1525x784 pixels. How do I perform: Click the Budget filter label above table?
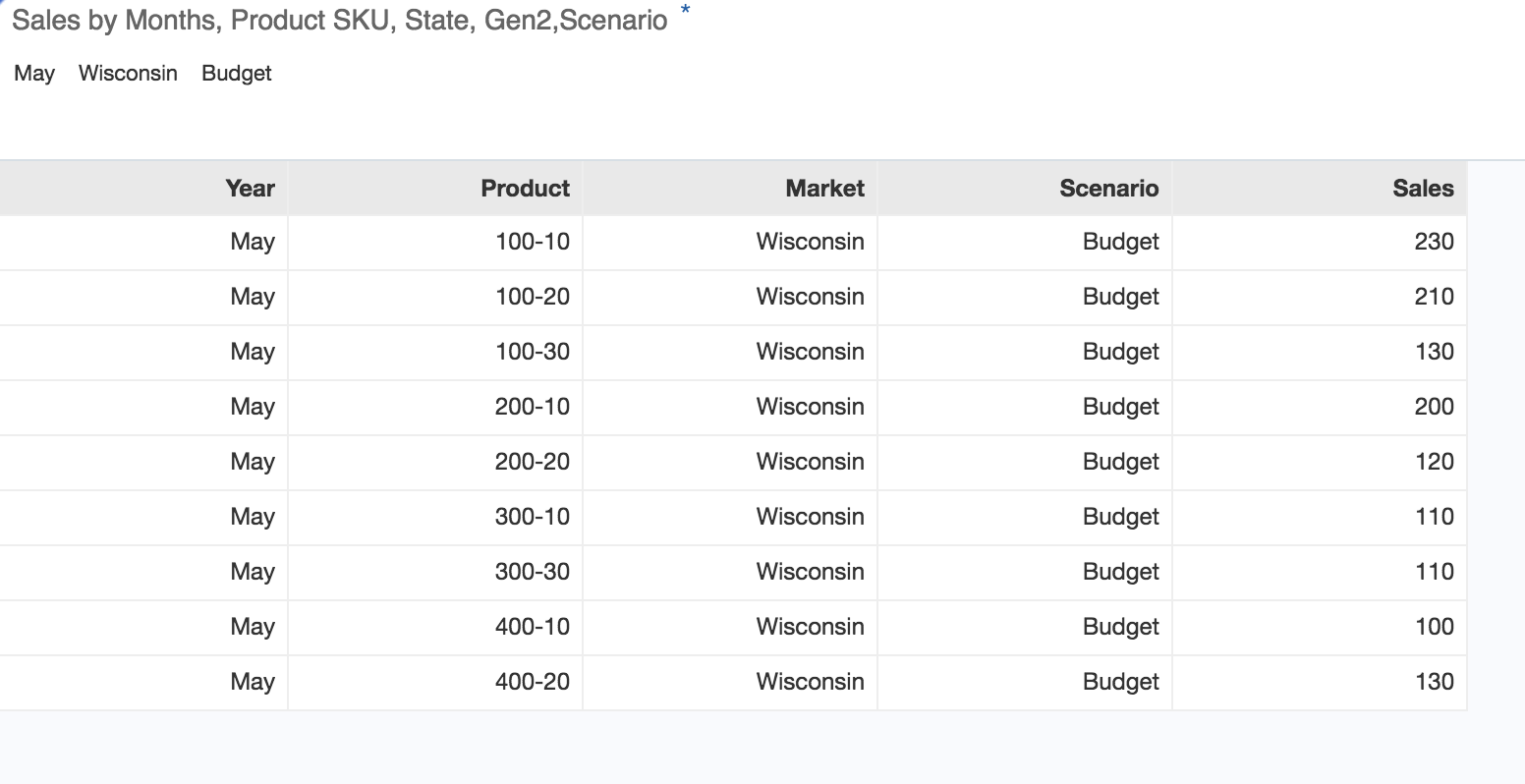tap(236, 74)
